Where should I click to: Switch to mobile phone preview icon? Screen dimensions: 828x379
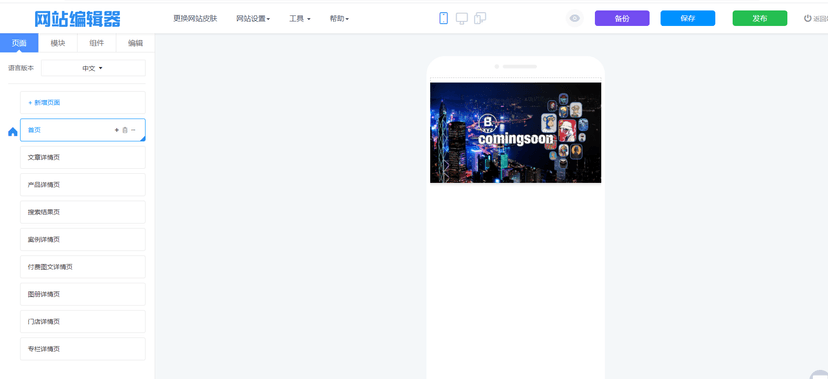[x=444, y=18]
